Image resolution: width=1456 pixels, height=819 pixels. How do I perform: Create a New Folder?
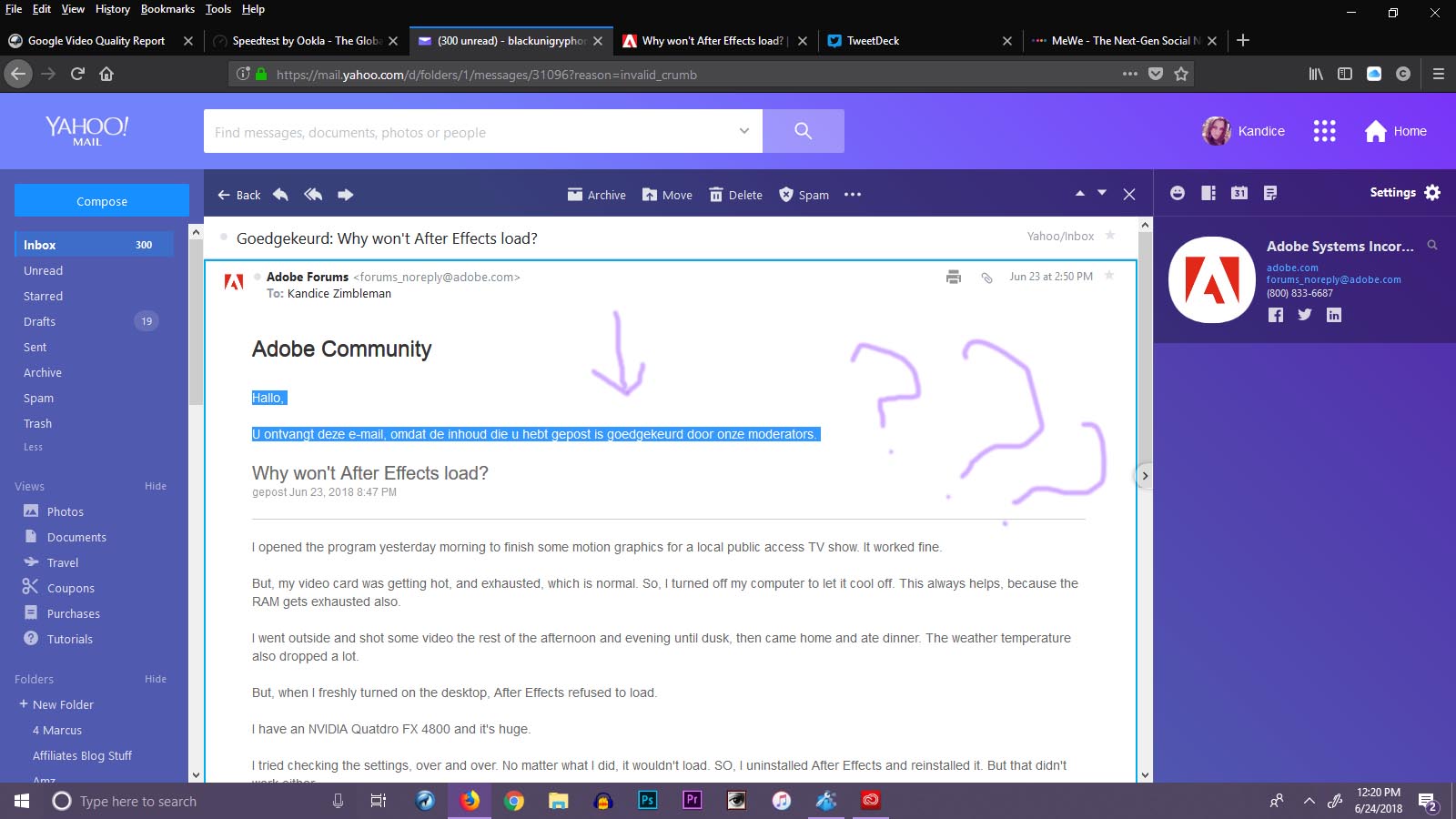[56, 704]
